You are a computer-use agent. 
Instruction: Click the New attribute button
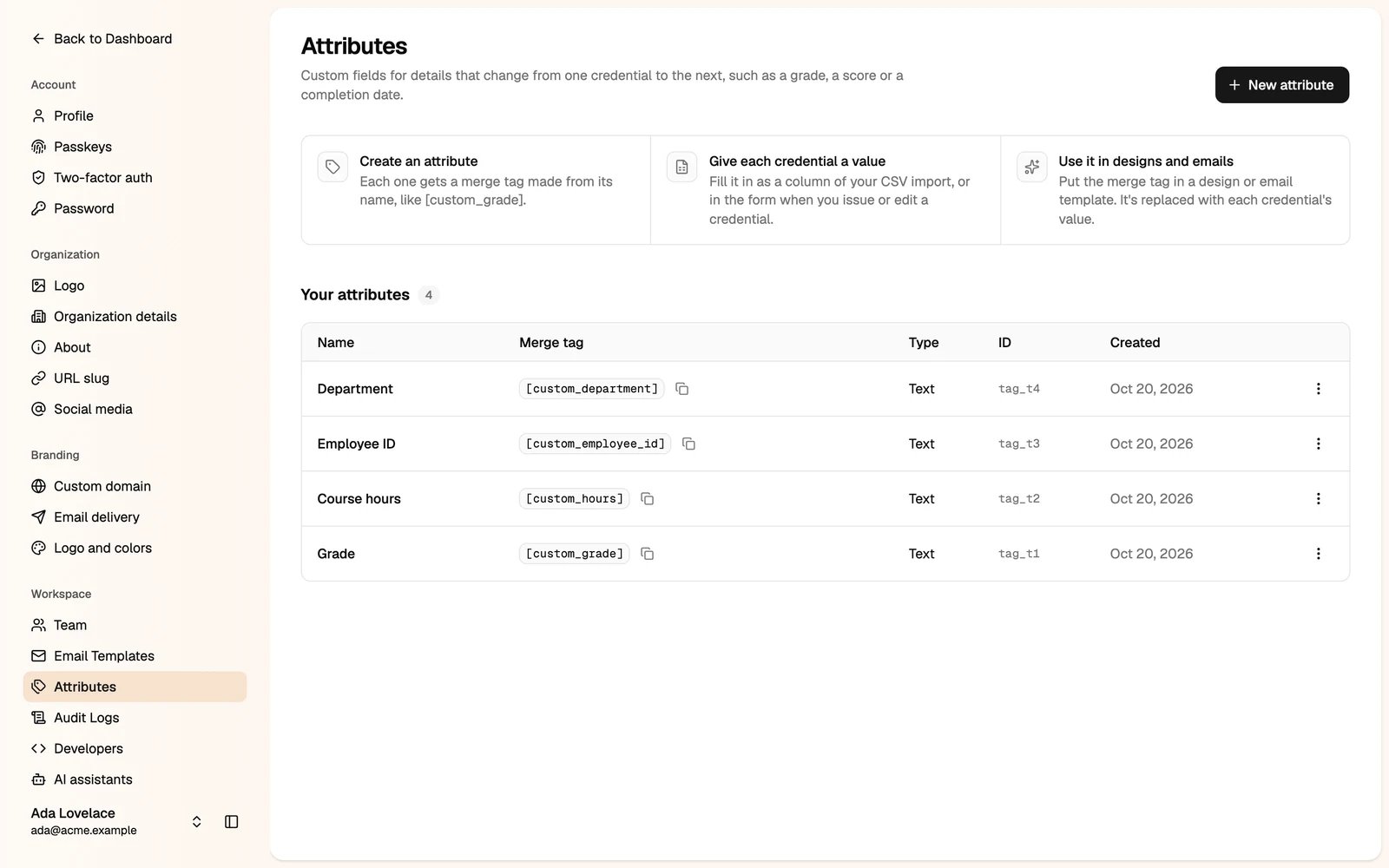(x=1282, y=85)
